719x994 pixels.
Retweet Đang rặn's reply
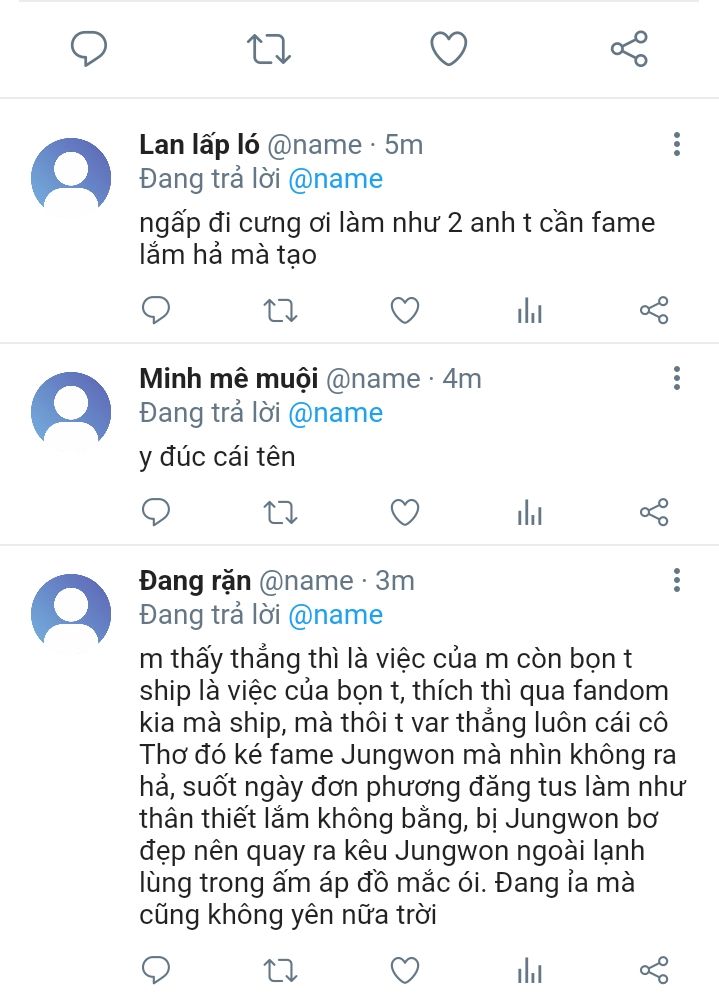coord(280,969)
